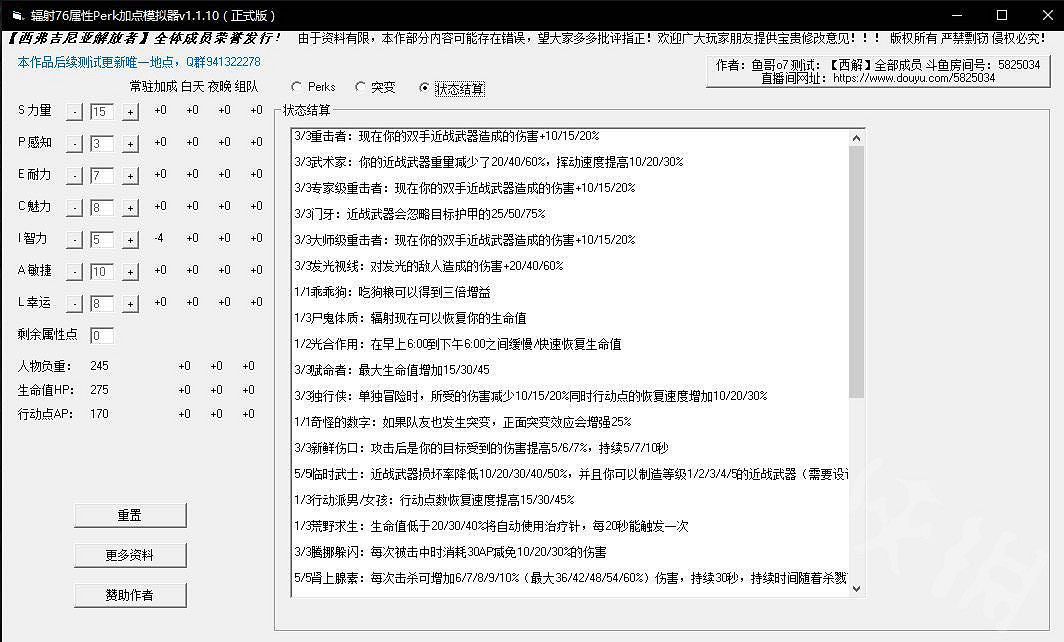The image size is (1064, 642).
Task: Click the 重置 reset button
Action: [130, 515]
